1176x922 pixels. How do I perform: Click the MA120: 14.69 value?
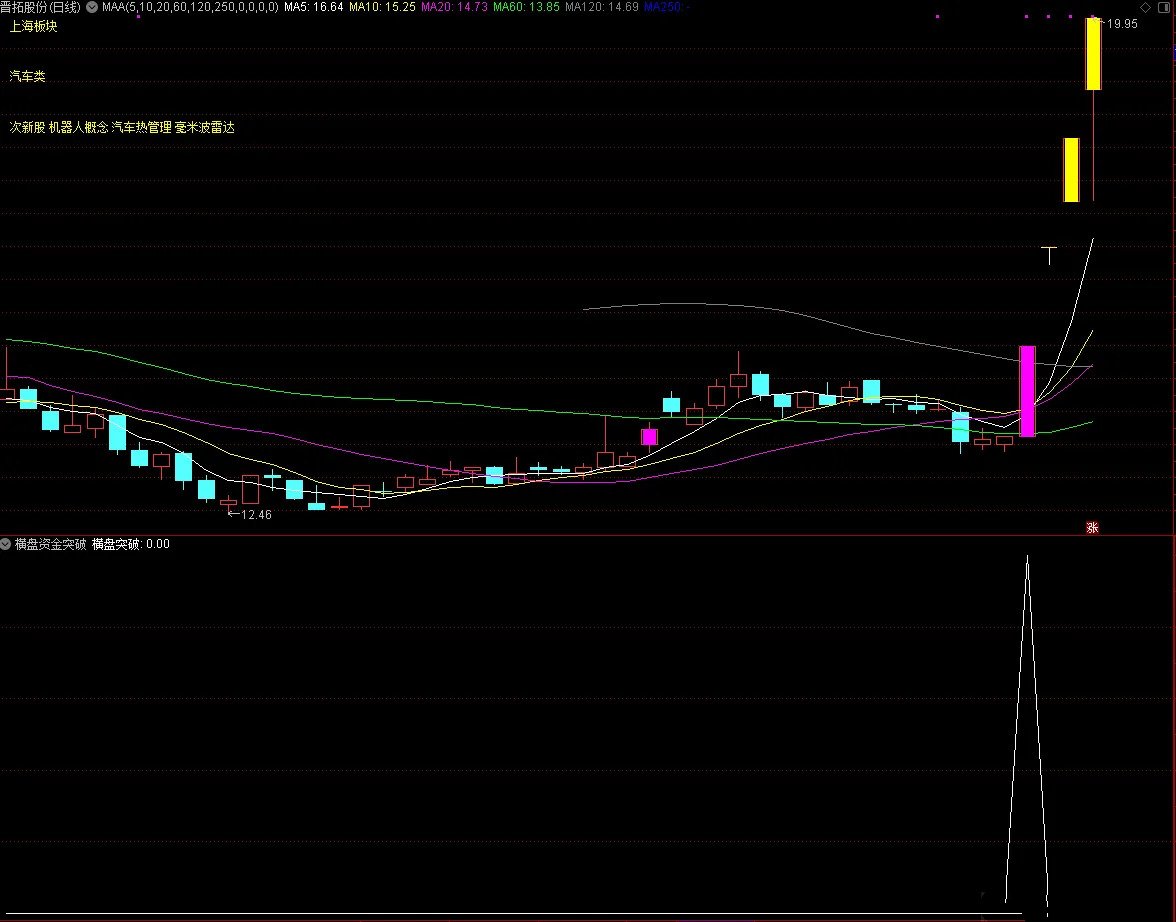[602, 7]
